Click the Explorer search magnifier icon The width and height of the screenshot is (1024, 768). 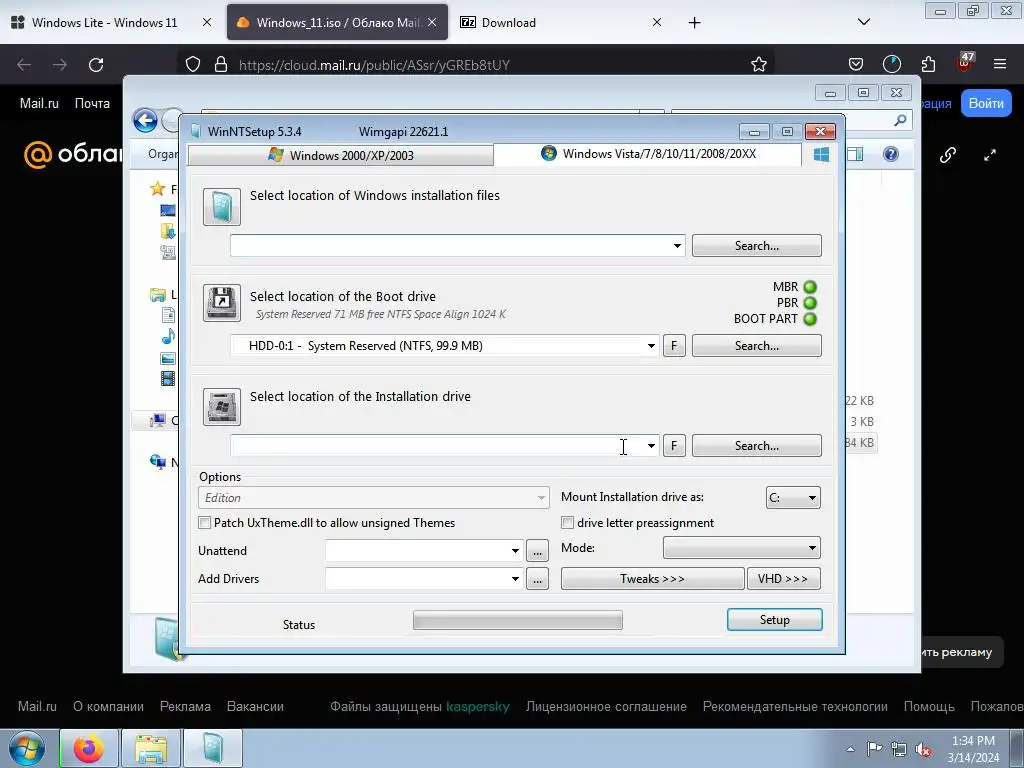tap(900, 120)
